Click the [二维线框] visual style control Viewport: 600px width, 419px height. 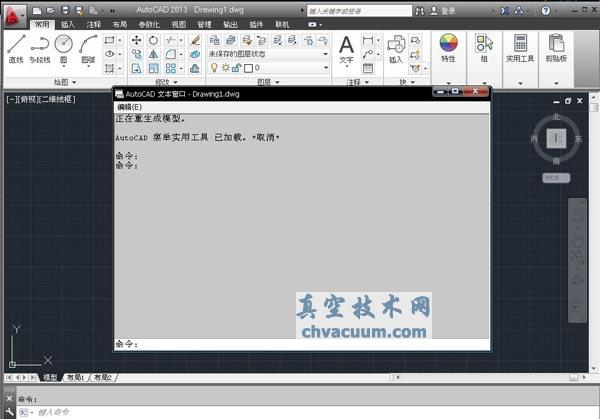pos(57,99)
